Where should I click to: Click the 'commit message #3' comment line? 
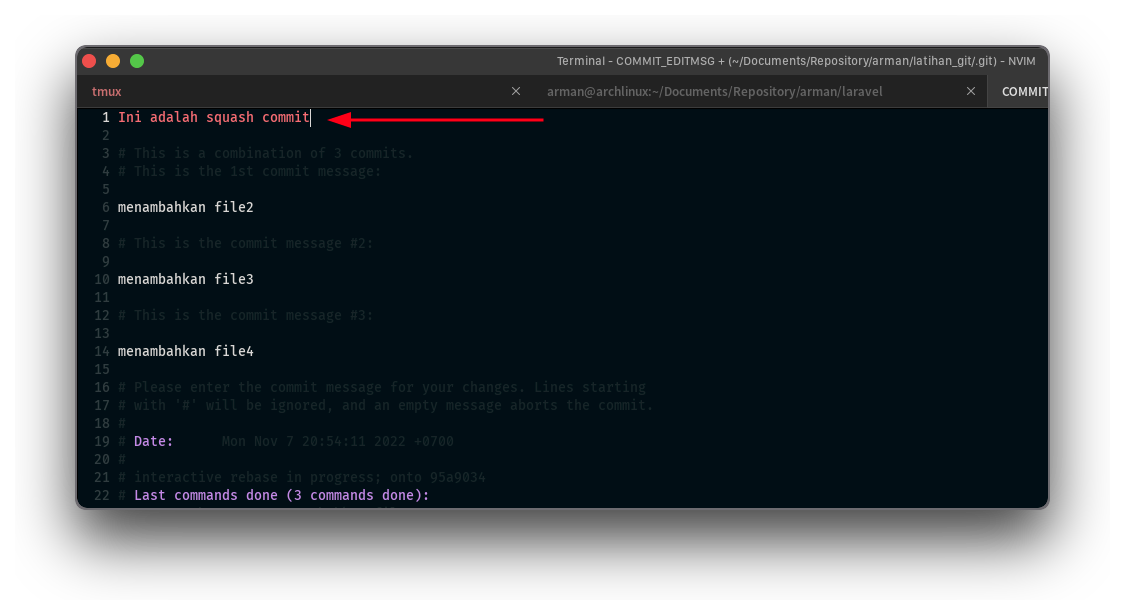[x=253, y=316]
